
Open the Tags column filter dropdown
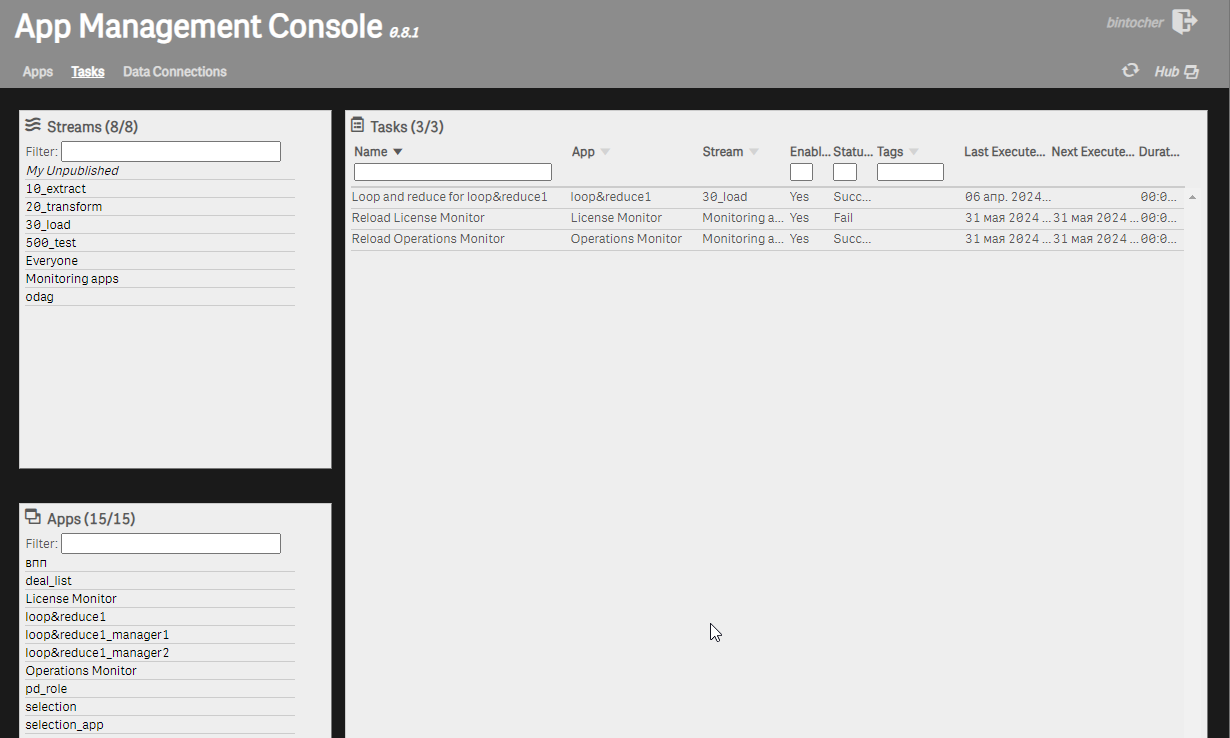click(x=912, y=151)
